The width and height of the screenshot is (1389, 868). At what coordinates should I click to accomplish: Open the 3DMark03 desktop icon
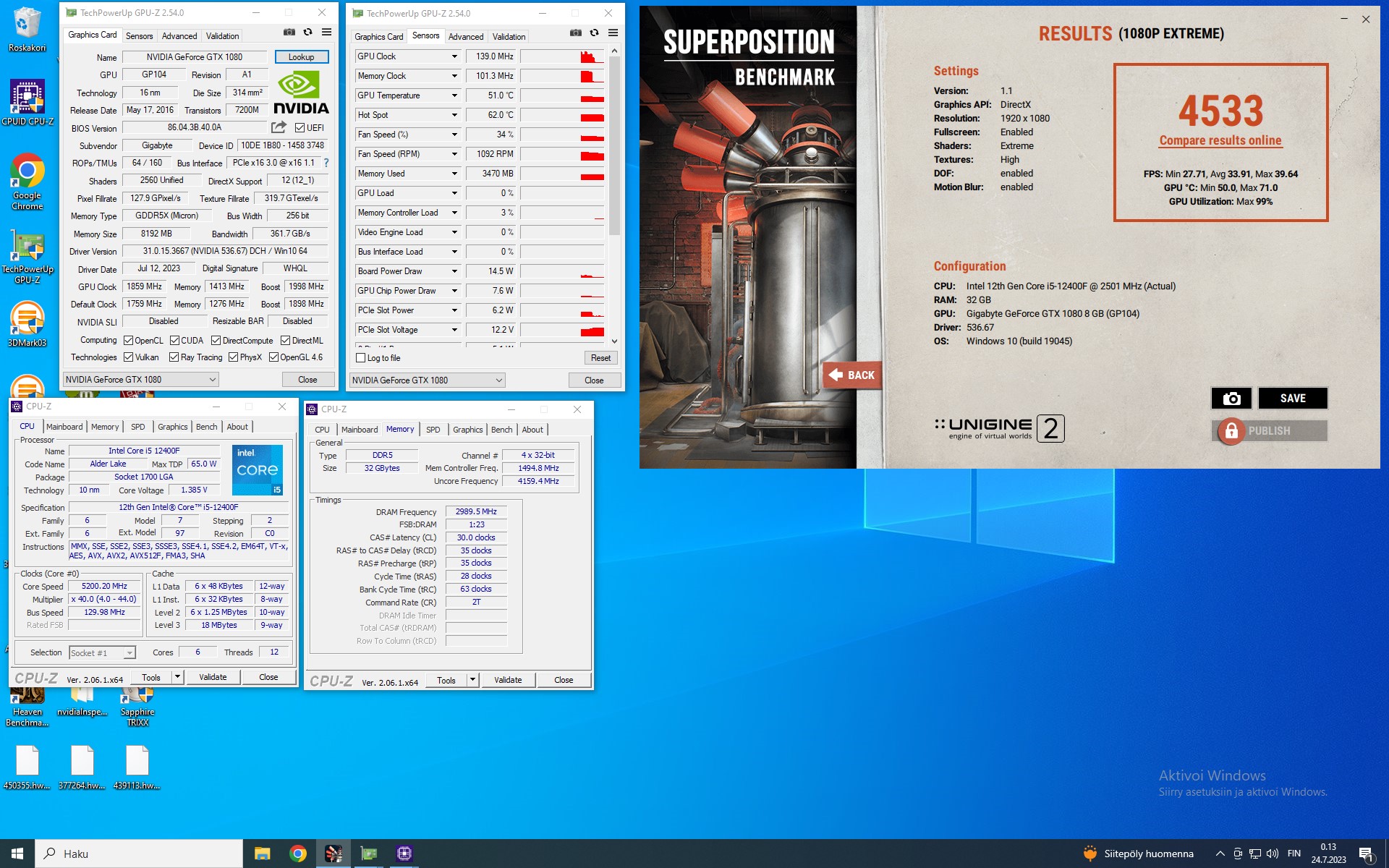(27, 324)
